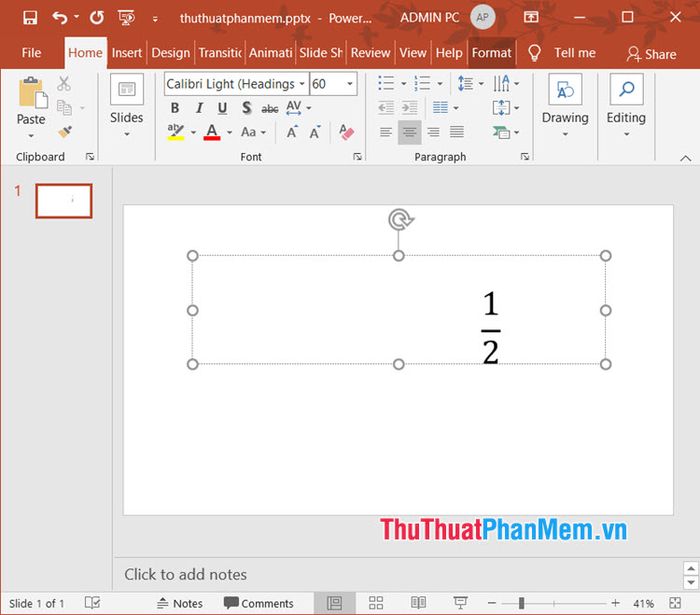Toggle Bold formatting
Image resolution: width=700 pixels, height=615 pixels.
(x=175, y=108)
